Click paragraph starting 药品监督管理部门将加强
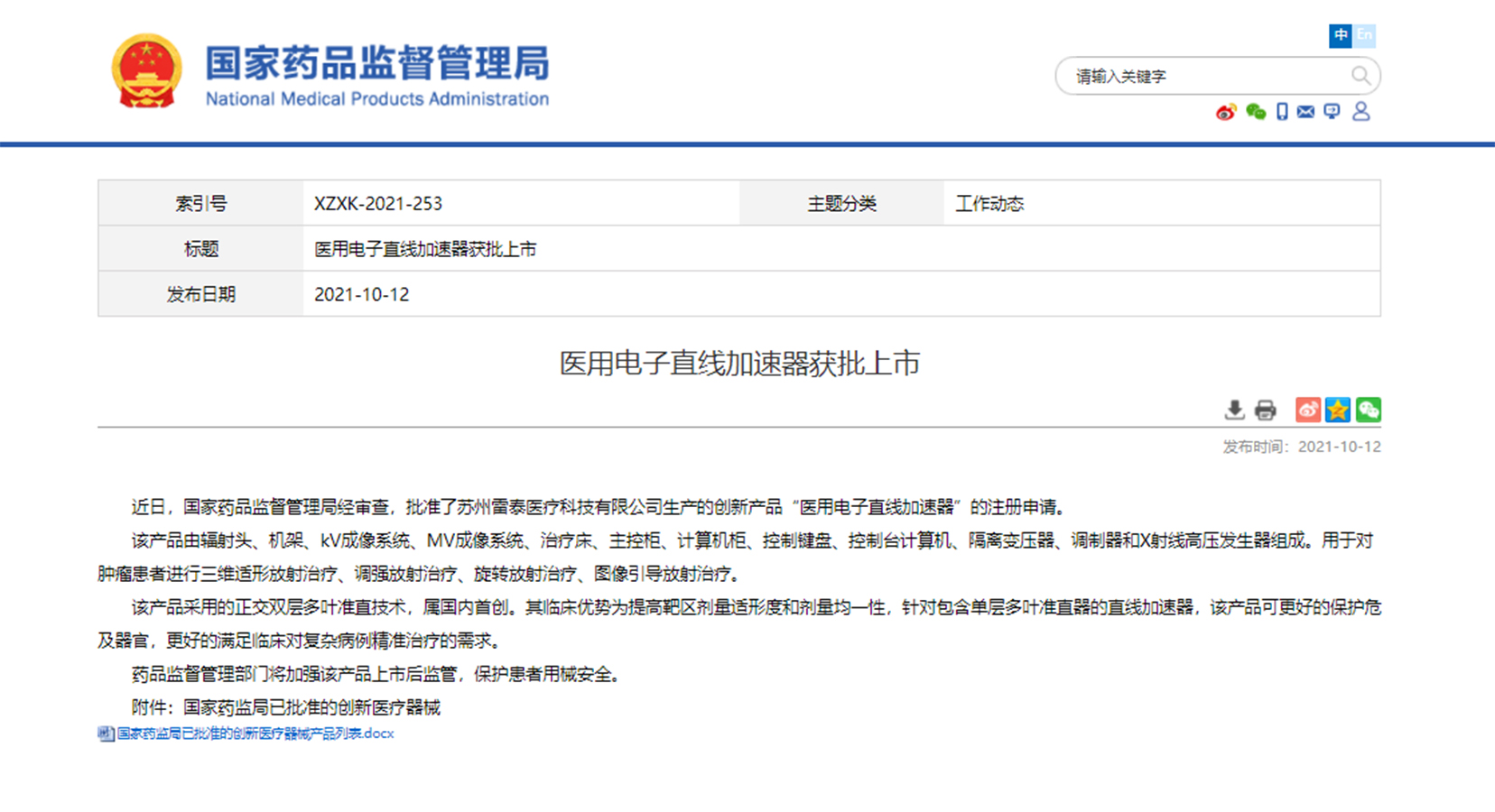This screenshot has width=1495, height=812. pyautogui.click(x=378, y=674)
